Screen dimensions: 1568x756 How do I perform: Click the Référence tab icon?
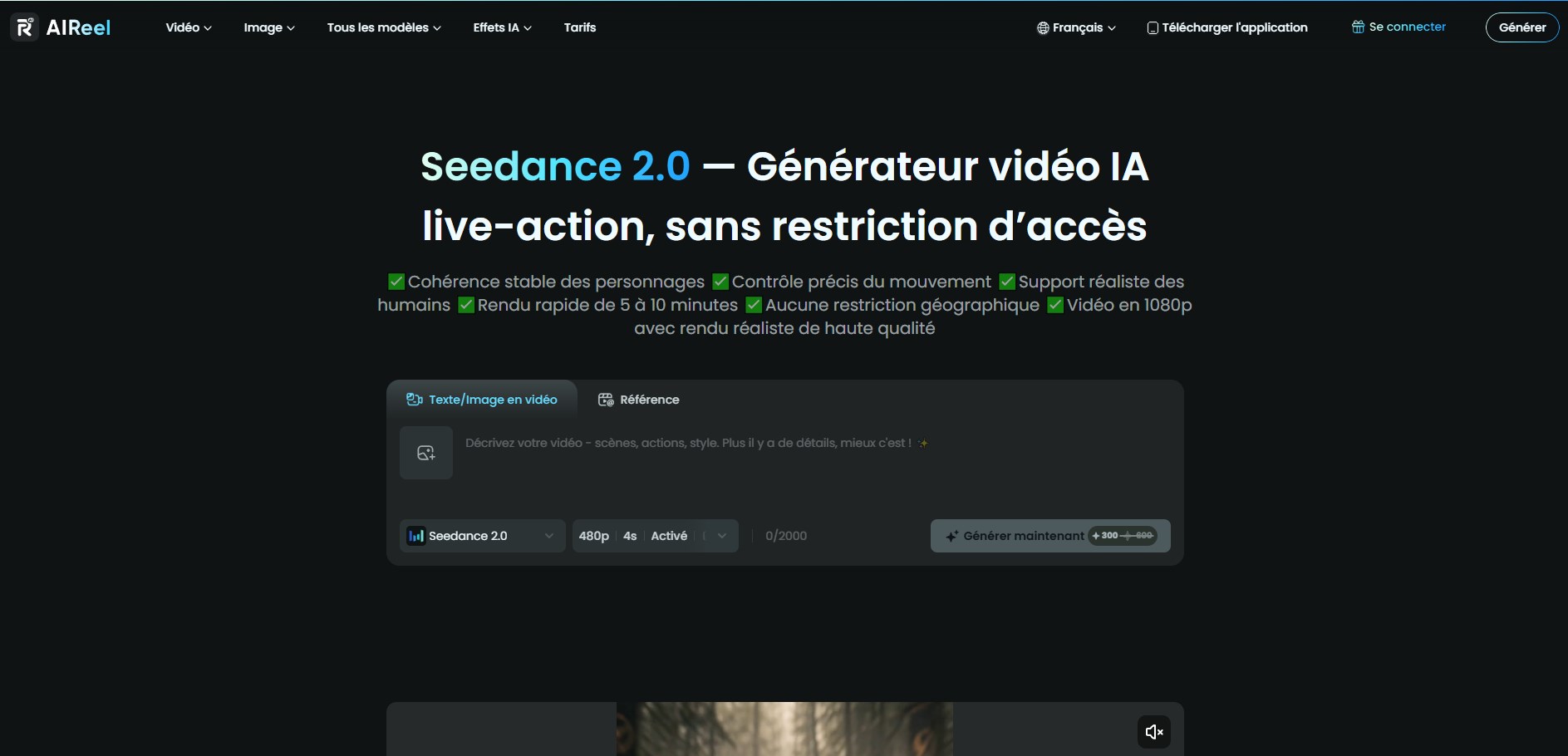(606, 400)
